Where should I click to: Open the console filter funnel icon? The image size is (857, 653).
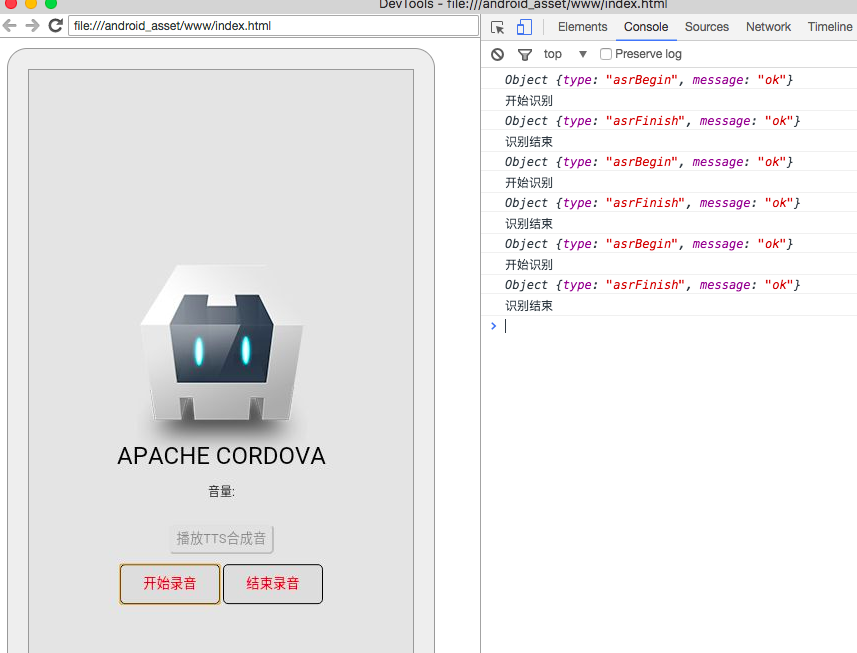(524, 54)
